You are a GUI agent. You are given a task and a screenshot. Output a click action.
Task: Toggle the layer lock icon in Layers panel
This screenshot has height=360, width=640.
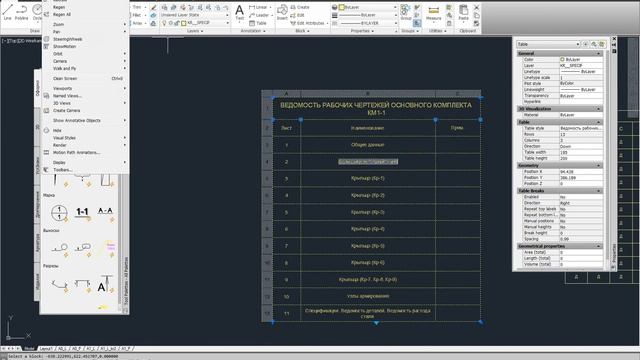point(177,23)
